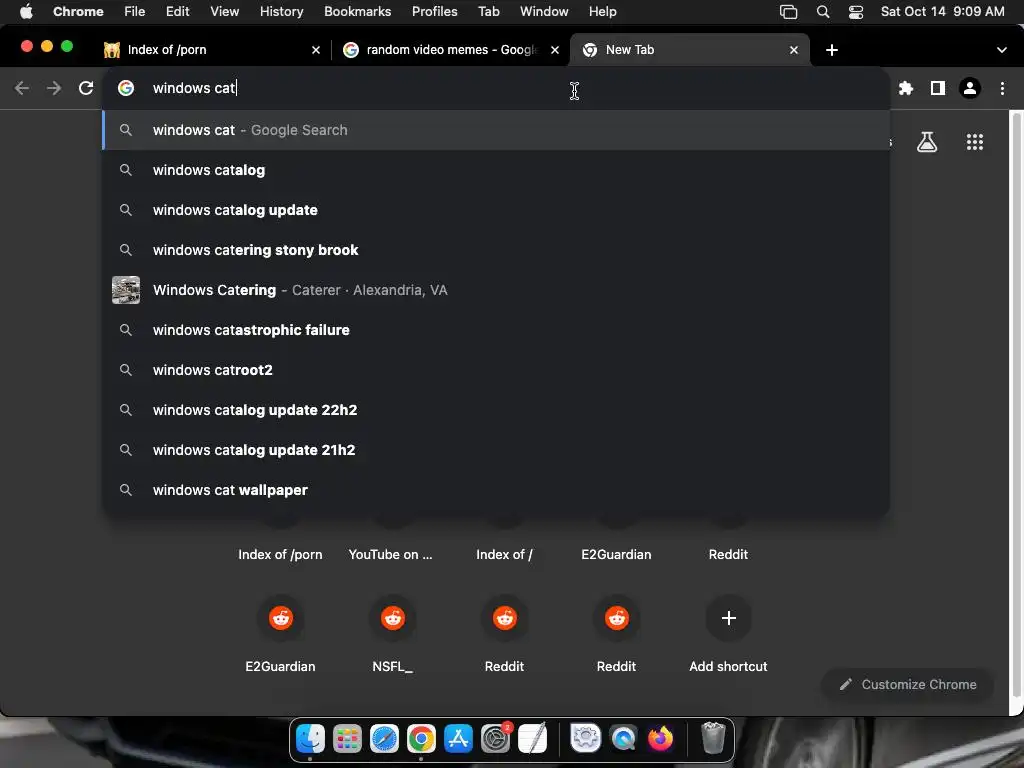
Task: Open Windows Catering Alexandria VA suggestion
Action: pyautogui.click(x=496, y=290)
